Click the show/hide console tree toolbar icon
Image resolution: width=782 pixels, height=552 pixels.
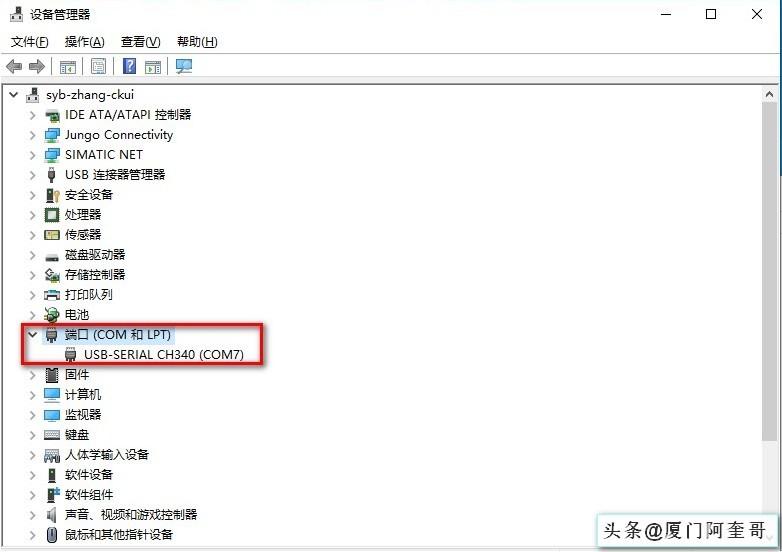[68, 66]
